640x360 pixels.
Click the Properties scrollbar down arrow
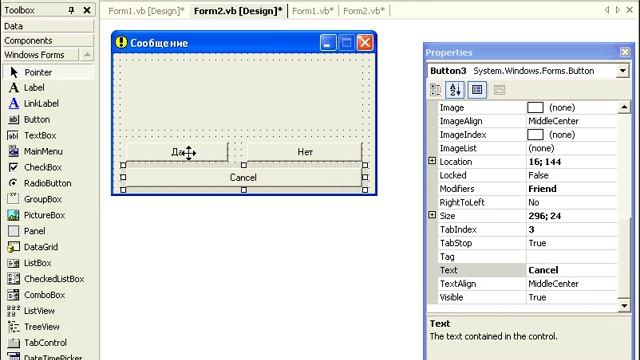pos(624,306)
